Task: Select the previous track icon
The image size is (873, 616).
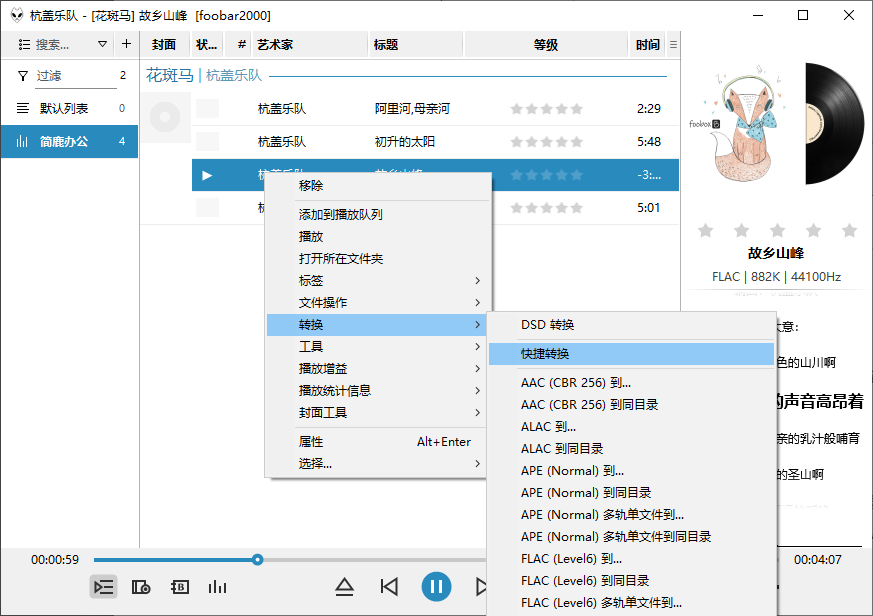Action: point(391,588)
